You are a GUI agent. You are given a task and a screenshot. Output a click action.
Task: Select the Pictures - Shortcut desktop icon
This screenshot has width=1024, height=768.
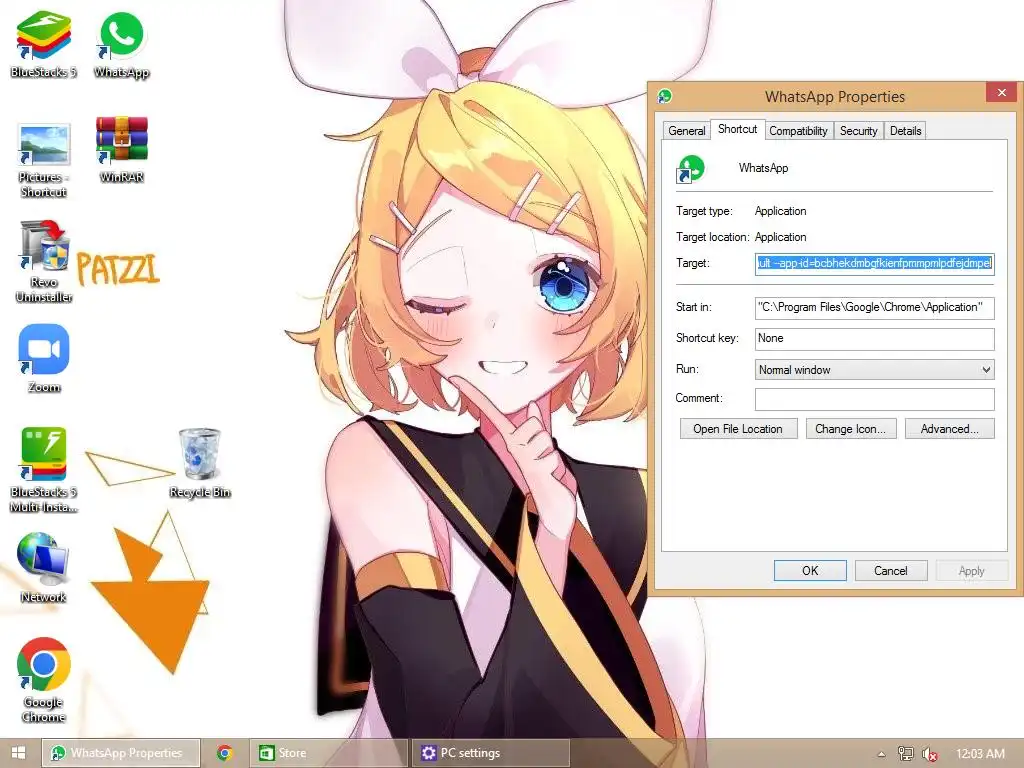point(43,161)
